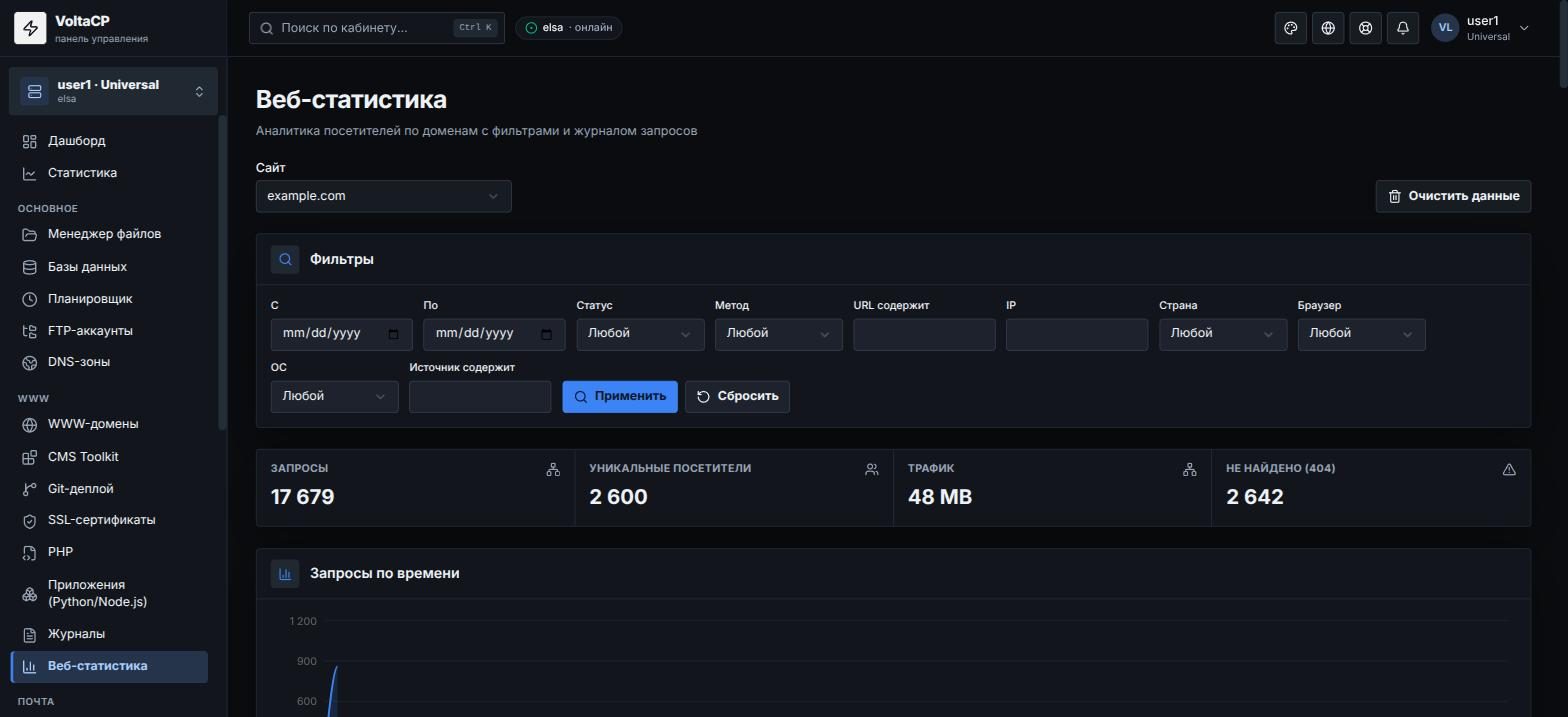1568x717 pixels.
Task: Open Git-деплой in sidebar
Action: click(110, 489)
